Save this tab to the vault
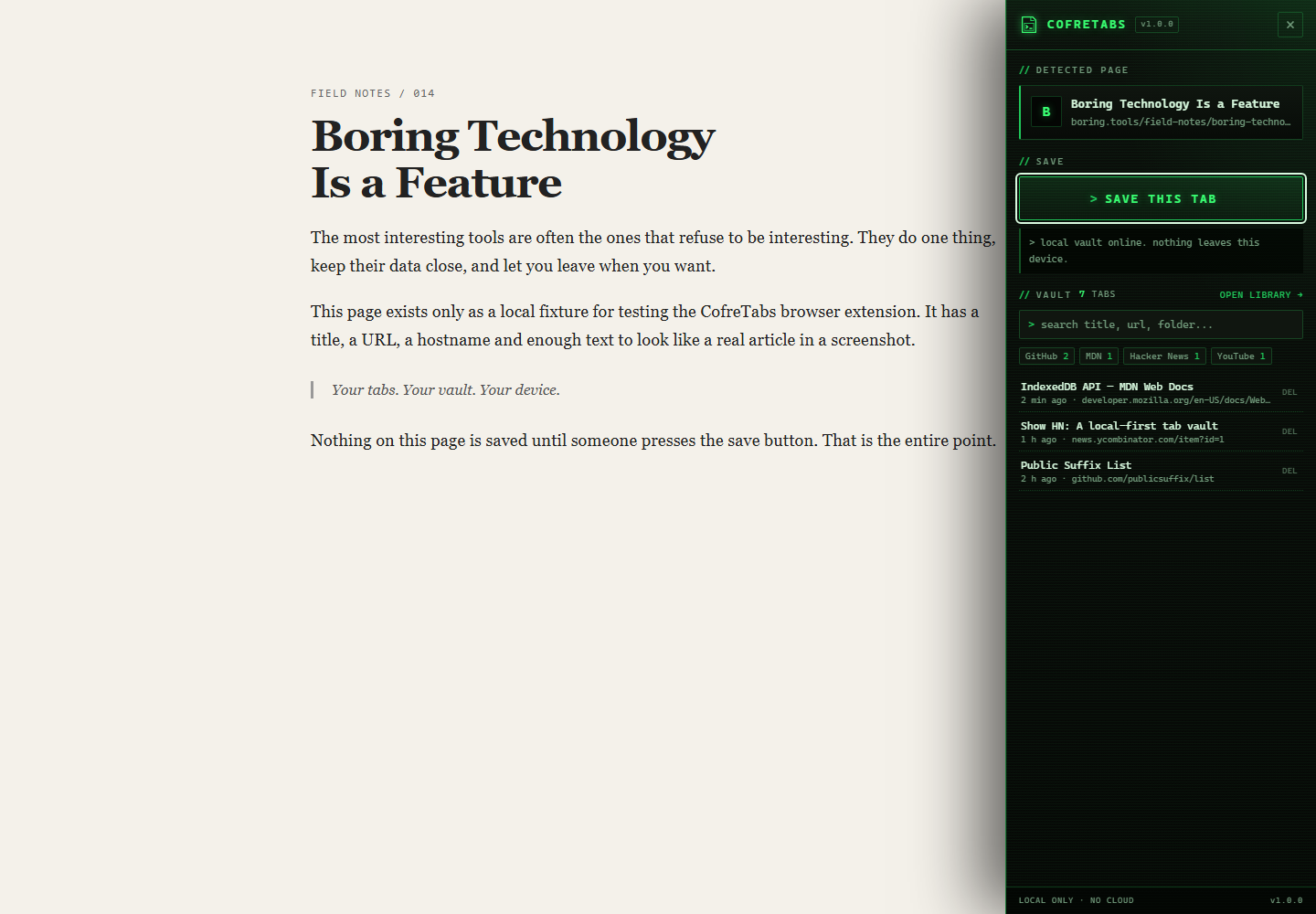Screen dimensions: 1316x914 (x=1161, y=198)
